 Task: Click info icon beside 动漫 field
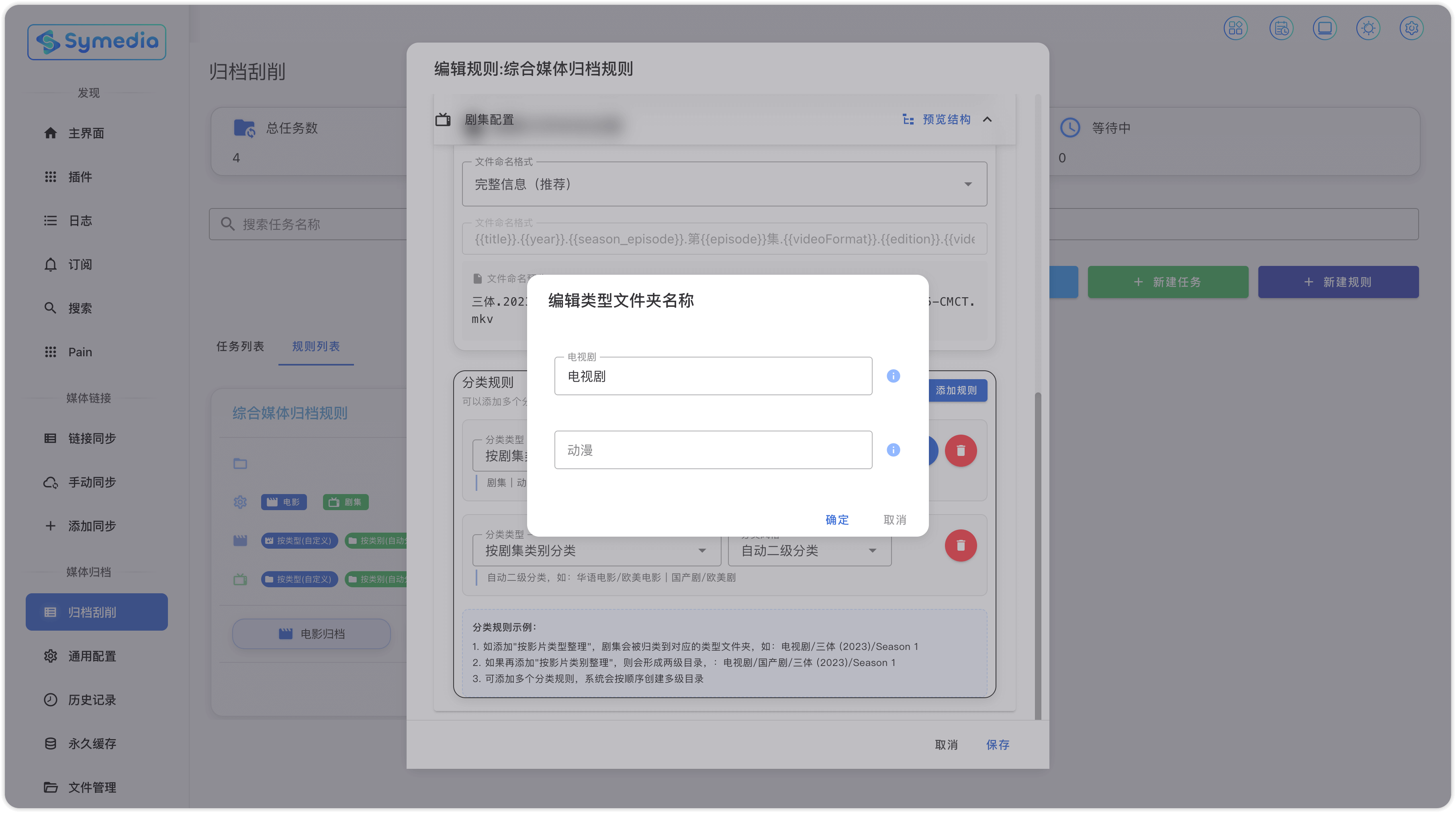point(893,450)
